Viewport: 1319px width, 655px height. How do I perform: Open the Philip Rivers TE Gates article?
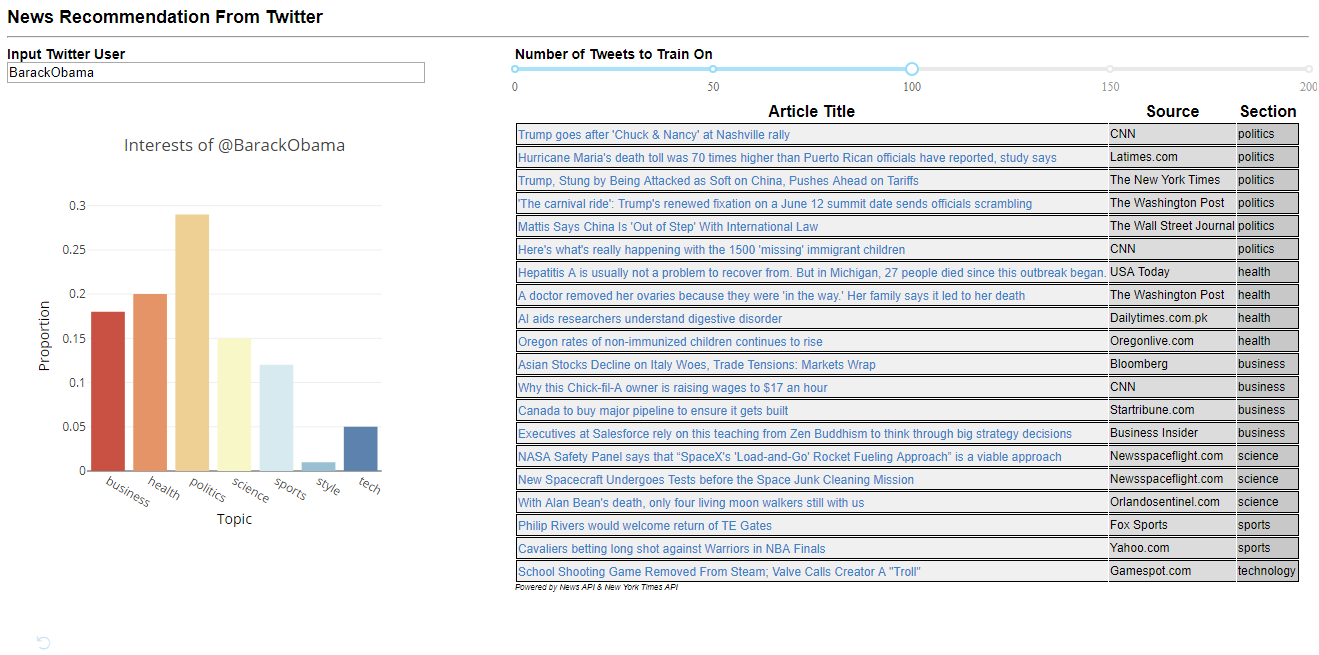click(645, 526)
